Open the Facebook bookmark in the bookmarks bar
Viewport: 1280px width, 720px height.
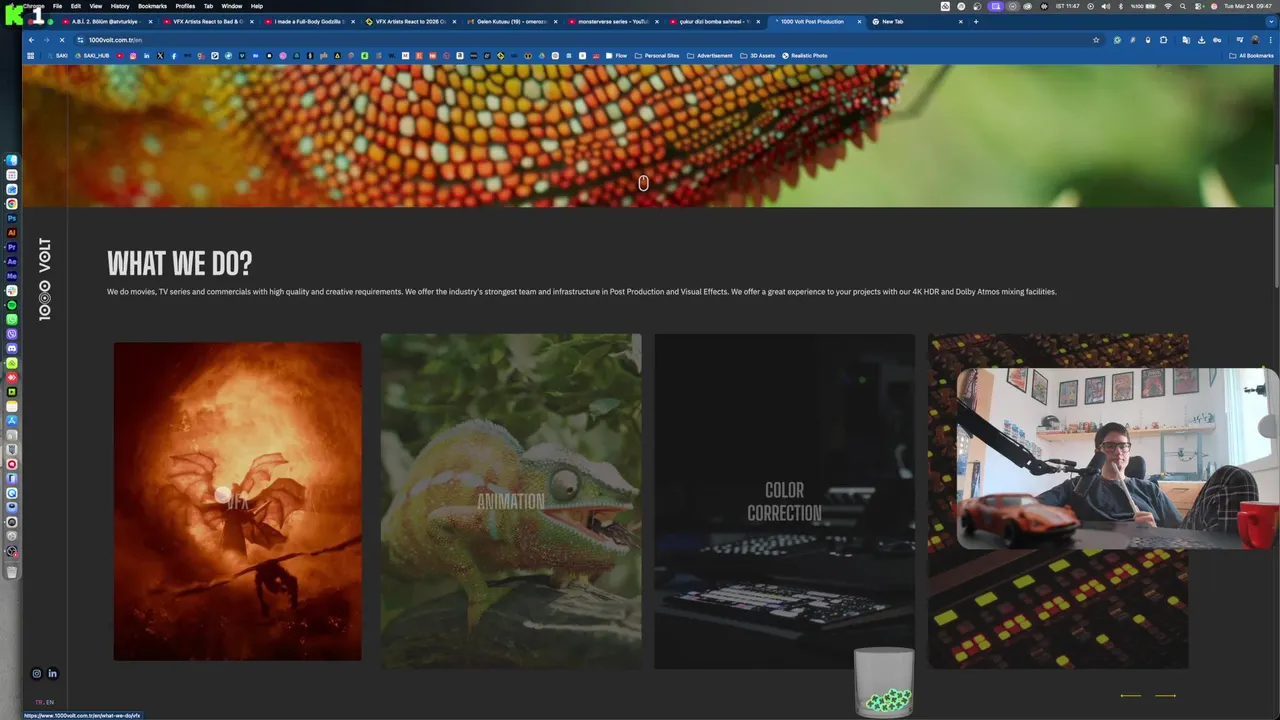point(174,56)
